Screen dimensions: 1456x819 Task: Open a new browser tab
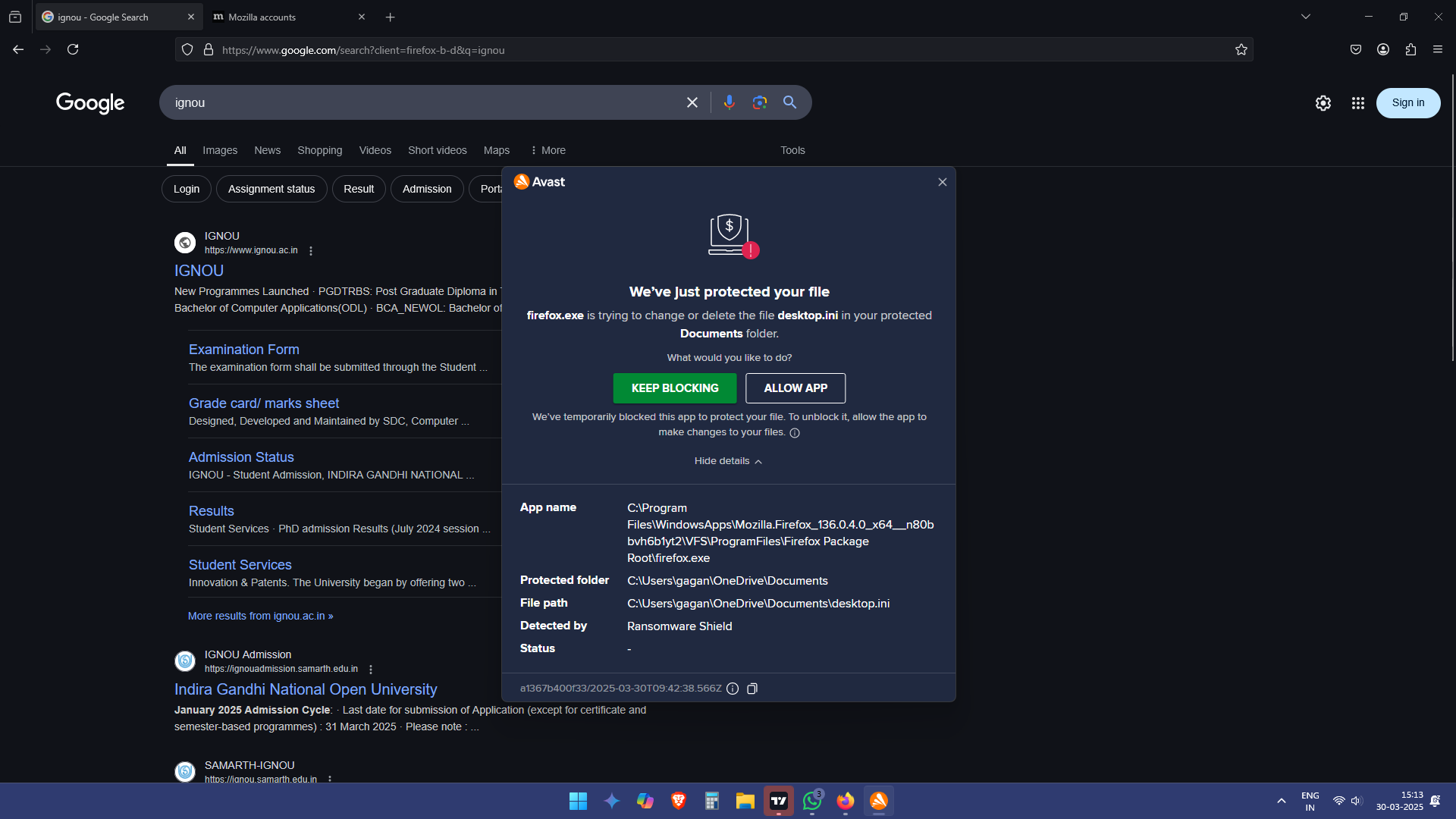click(390, 17)
